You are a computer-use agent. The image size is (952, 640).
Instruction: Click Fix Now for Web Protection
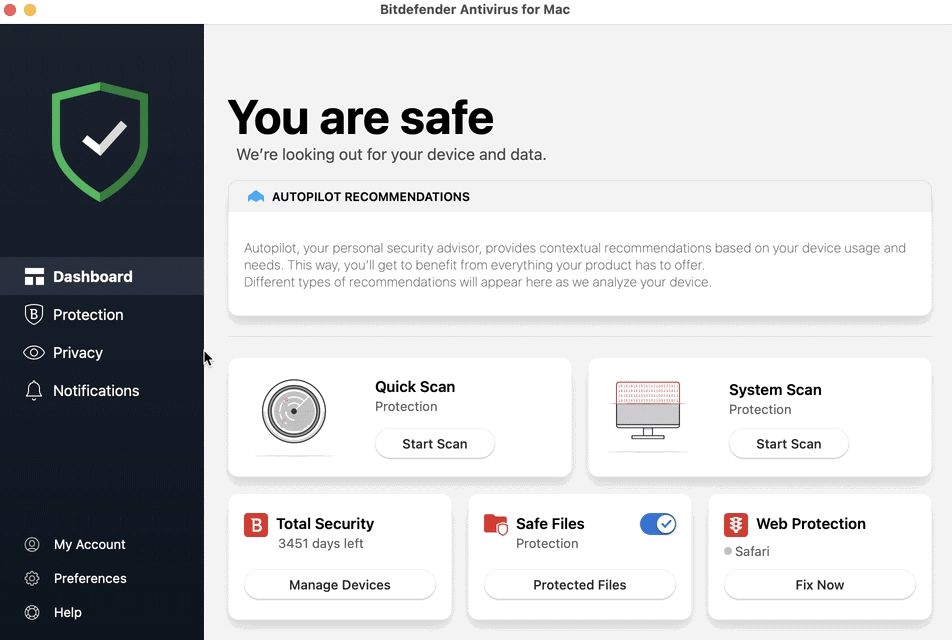(x=820, y=585)
